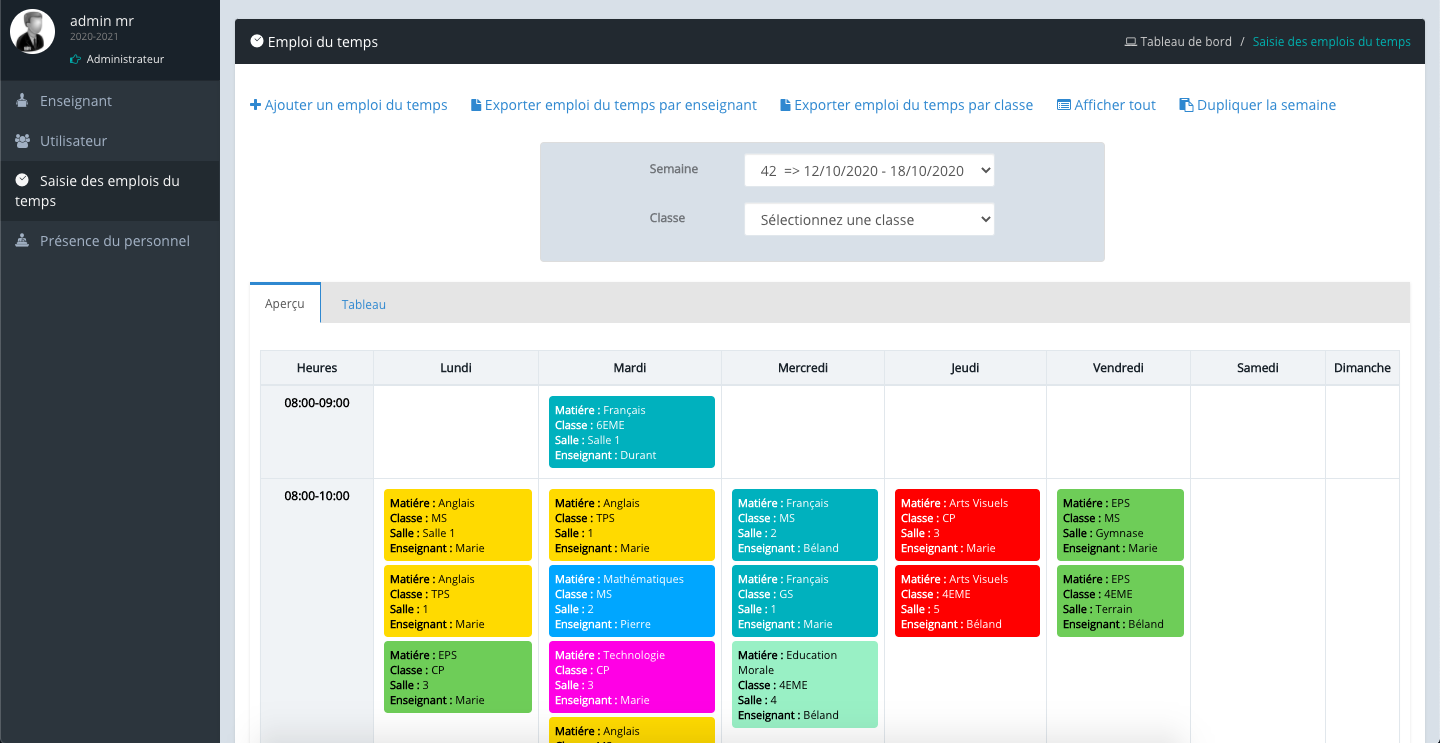Click the list icon for Afficher tout

(1064, 105)
